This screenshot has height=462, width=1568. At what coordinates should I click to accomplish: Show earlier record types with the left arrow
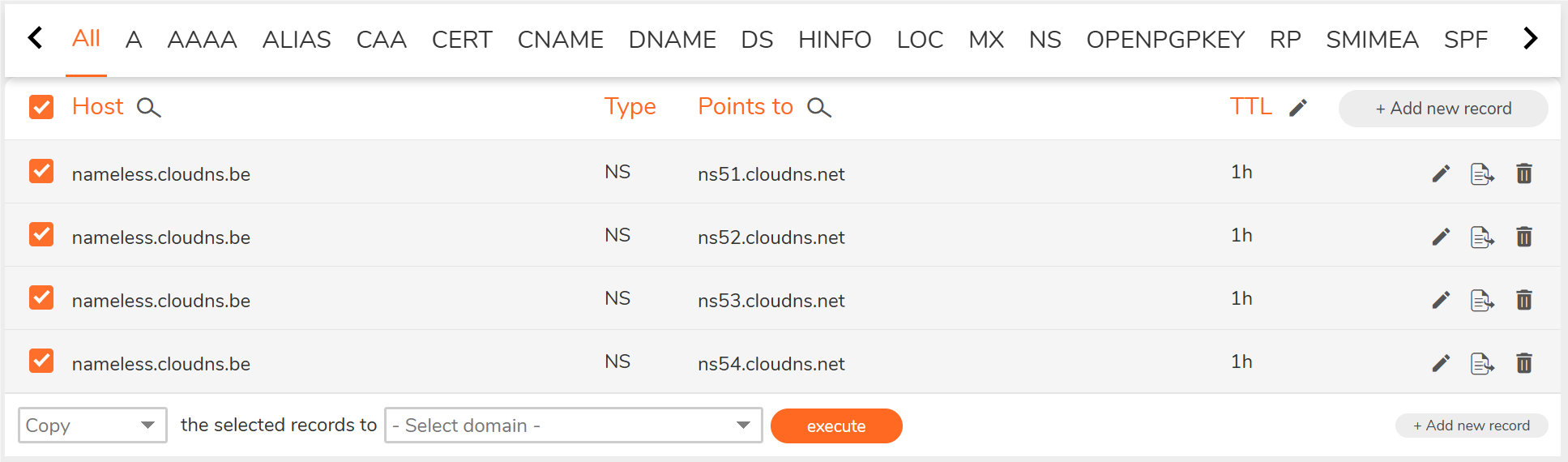pyautogui.click(x=35, y=38)
